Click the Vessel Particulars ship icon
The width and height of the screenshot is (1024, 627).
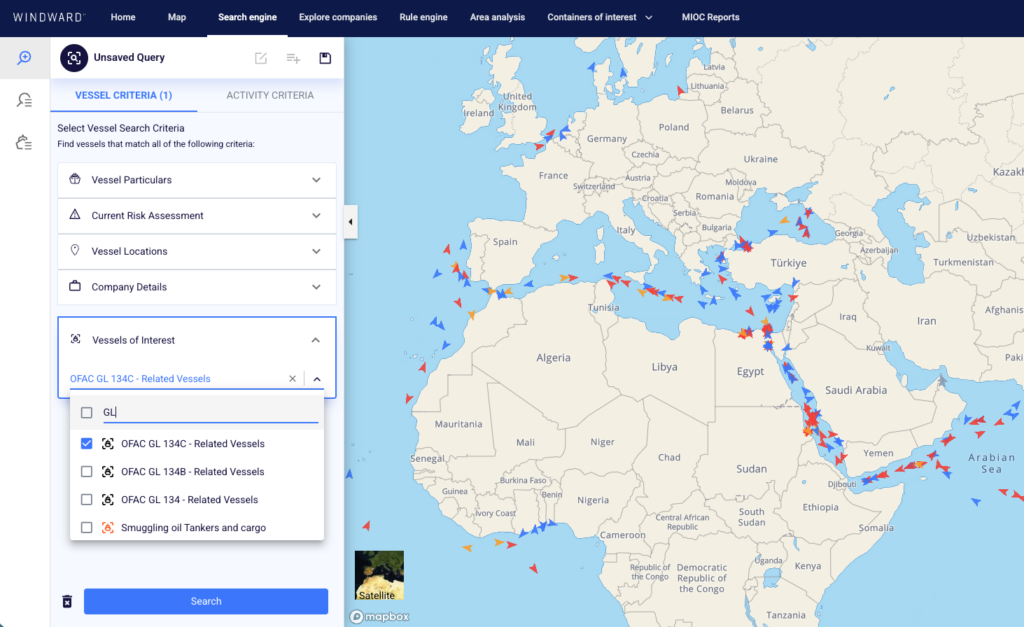point(75,179)
